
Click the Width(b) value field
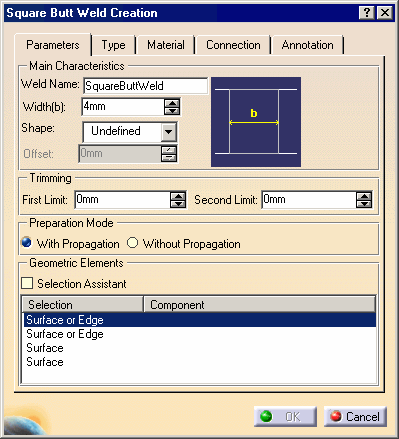pos(123,107)
